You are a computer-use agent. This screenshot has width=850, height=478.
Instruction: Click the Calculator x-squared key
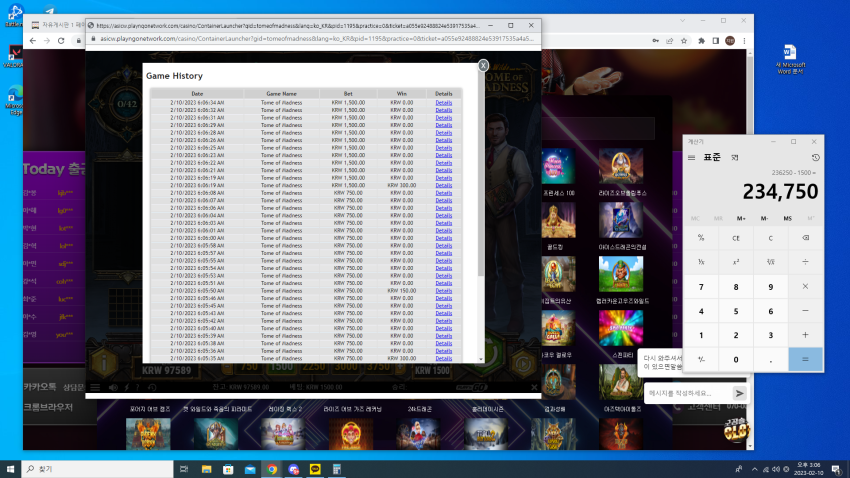coord(736,262)
